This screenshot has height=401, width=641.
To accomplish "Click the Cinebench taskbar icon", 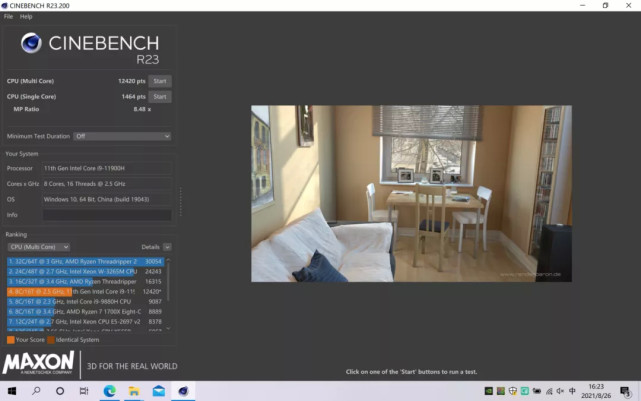I will 183,391.
